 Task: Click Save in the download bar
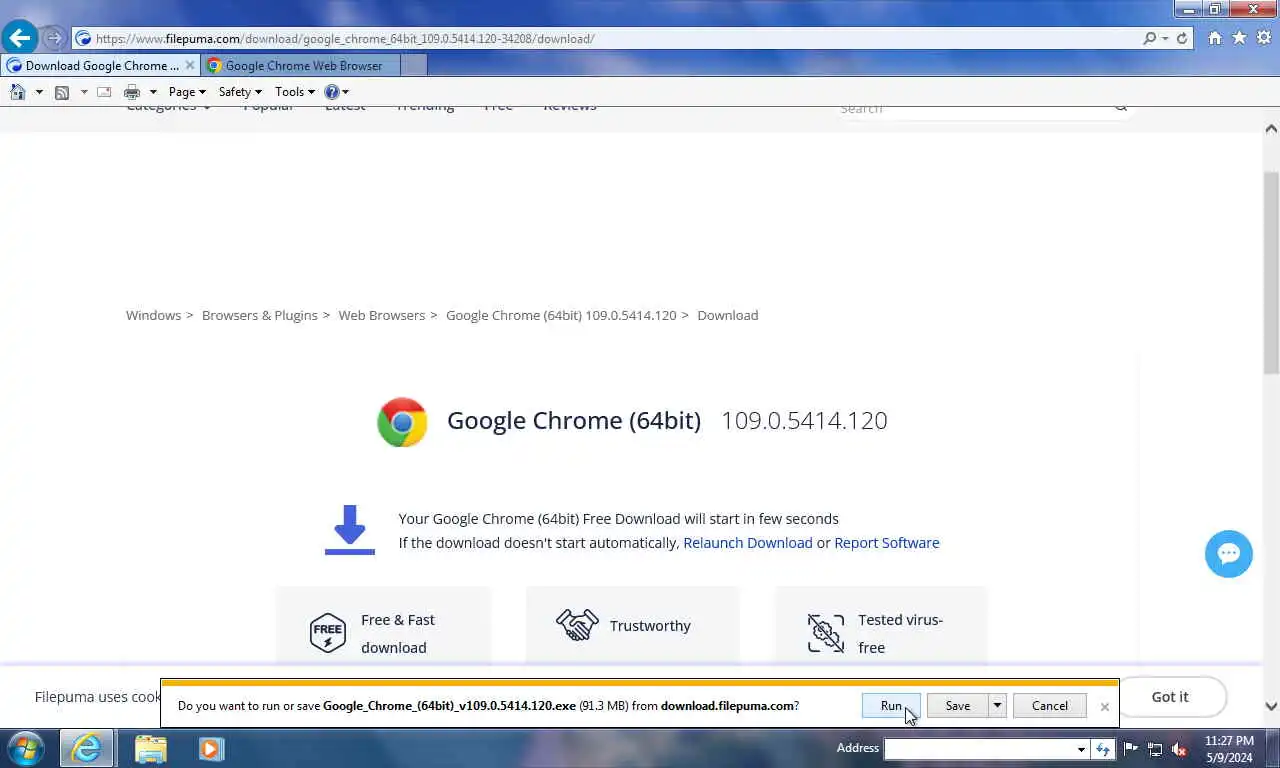(957, 706)
